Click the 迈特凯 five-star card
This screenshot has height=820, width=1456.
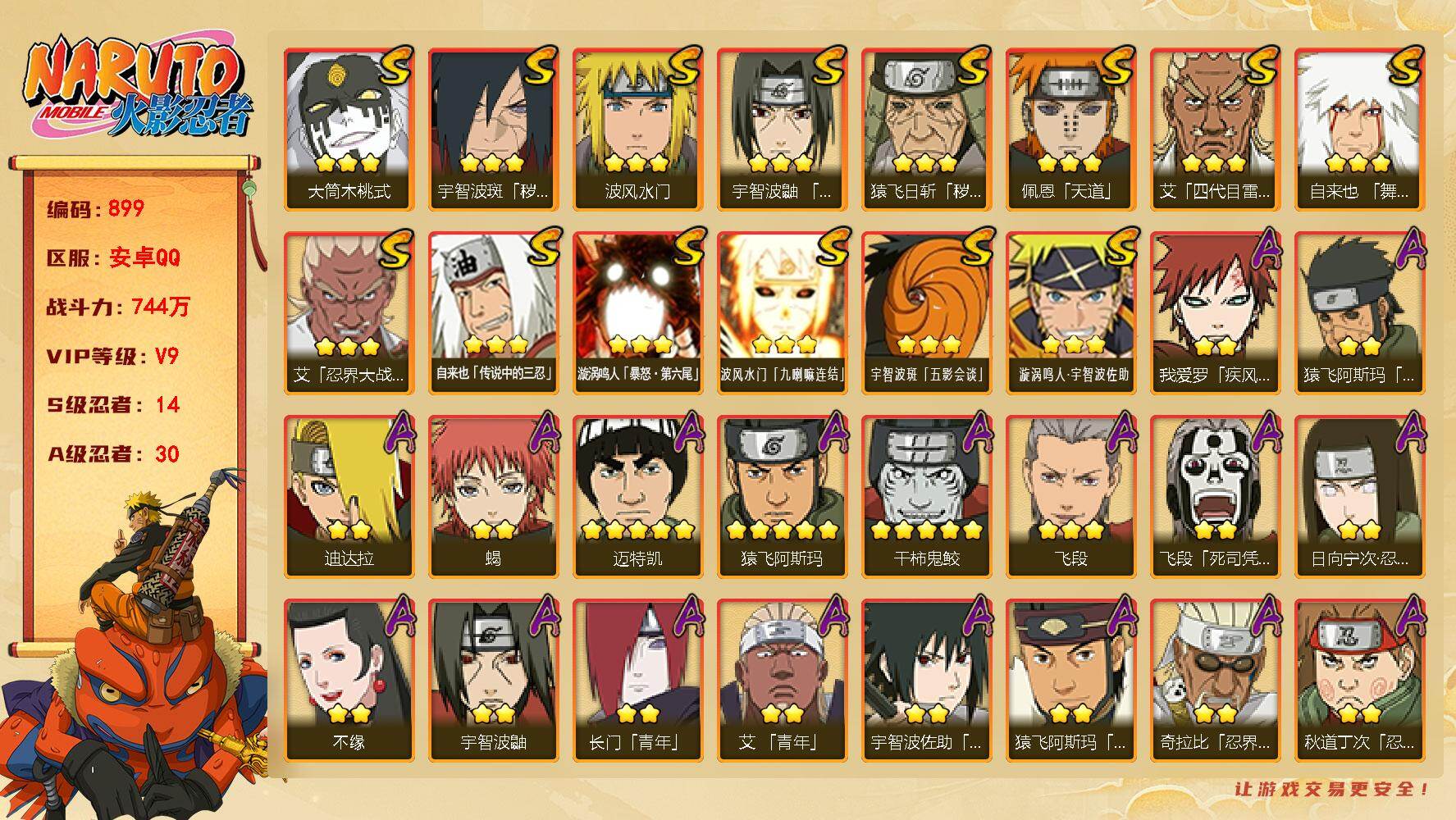pos(637,497)
